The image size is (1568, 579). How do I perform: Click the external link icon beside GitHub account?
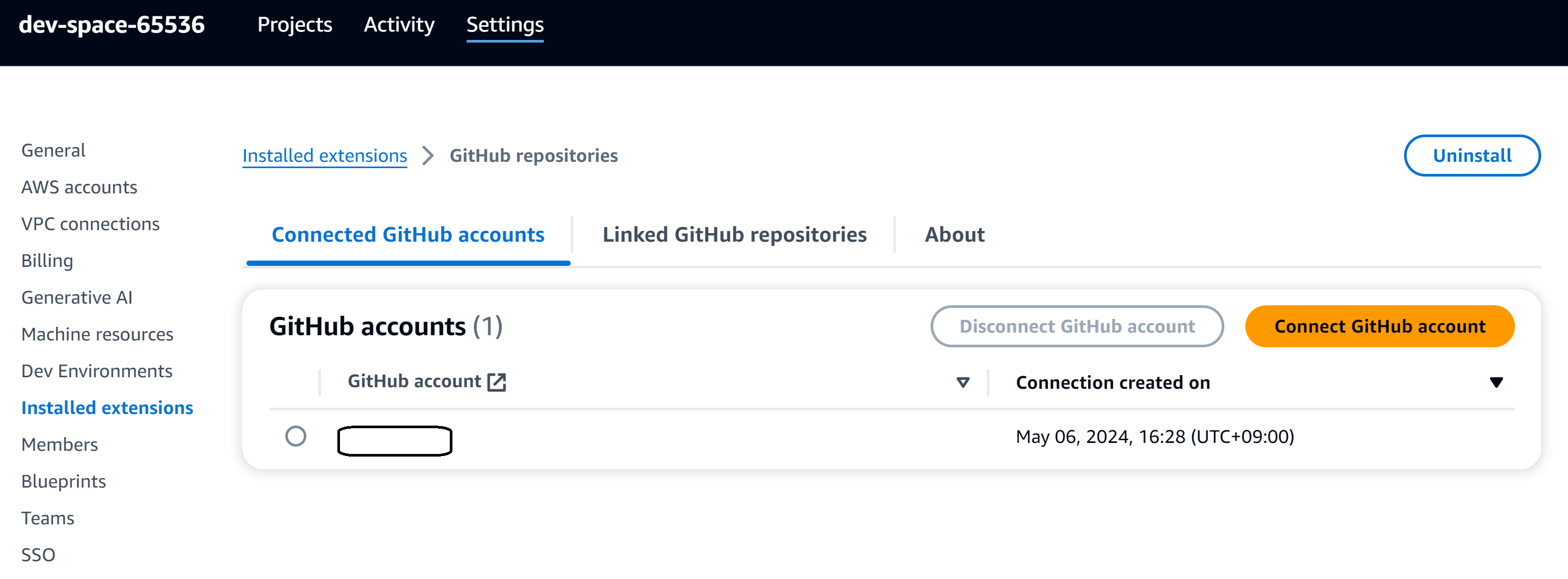(497, 382)
